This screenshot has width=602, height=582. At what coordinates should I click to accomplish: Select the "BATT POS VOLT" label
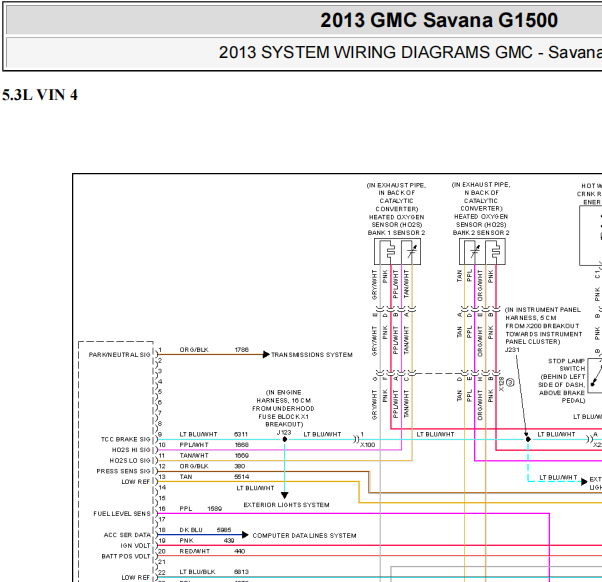[126, 556]
